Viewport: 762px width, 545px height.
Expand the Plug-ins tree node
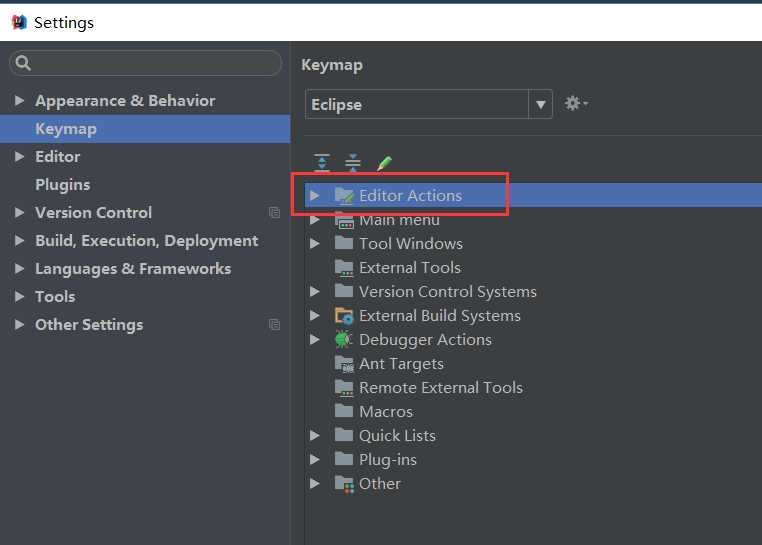[314, 459]
